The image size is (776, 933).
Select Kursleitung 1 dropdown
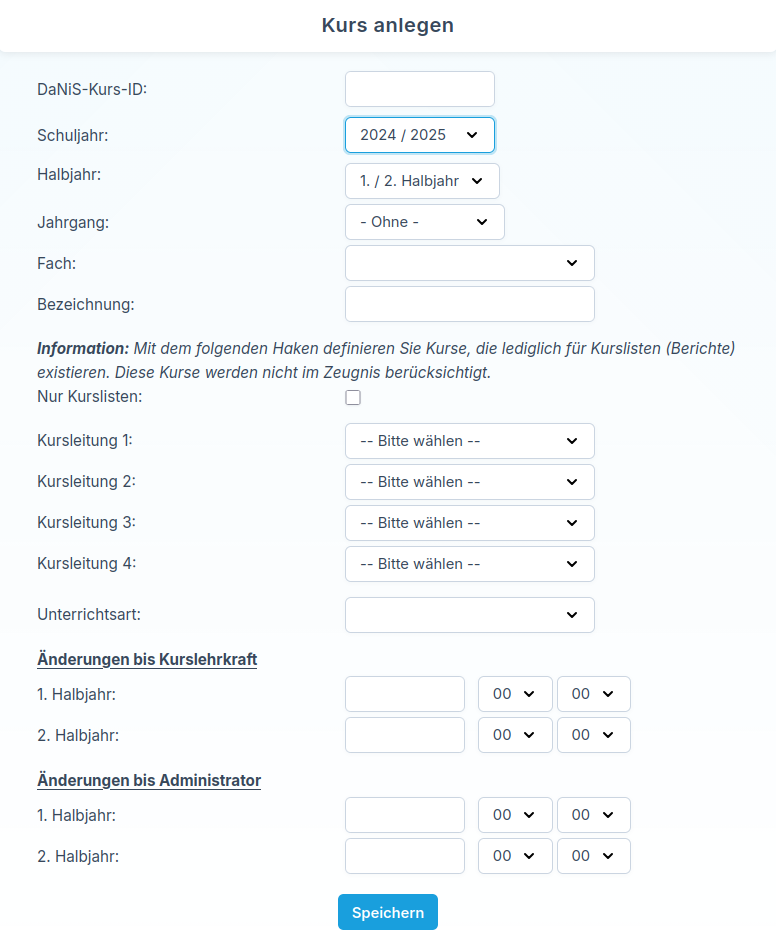[x=469, y=441]
